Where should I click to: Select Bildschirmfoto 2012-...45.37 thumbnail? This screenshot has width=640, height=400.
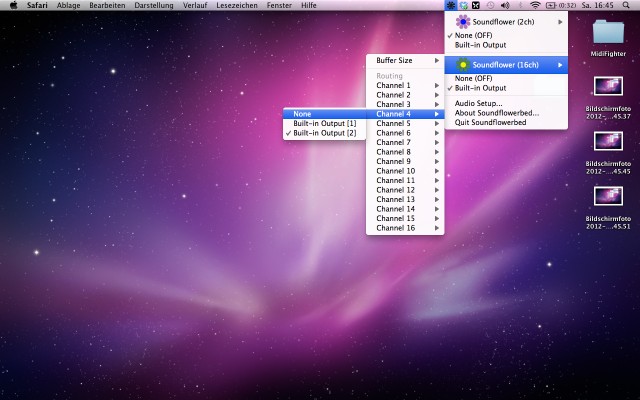[x=608, y=86]
